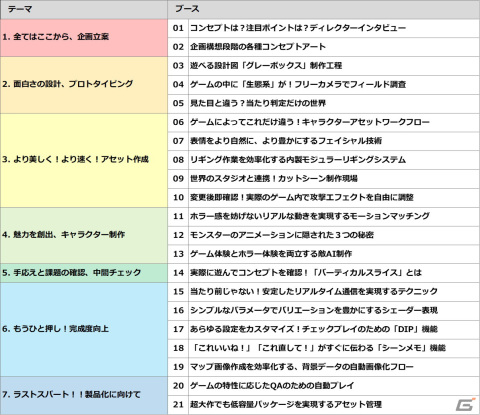Select theme cell '5. 手応えと課題の確認、中間チェック'
Screen dimensions: 480x415
click(84, 273)
